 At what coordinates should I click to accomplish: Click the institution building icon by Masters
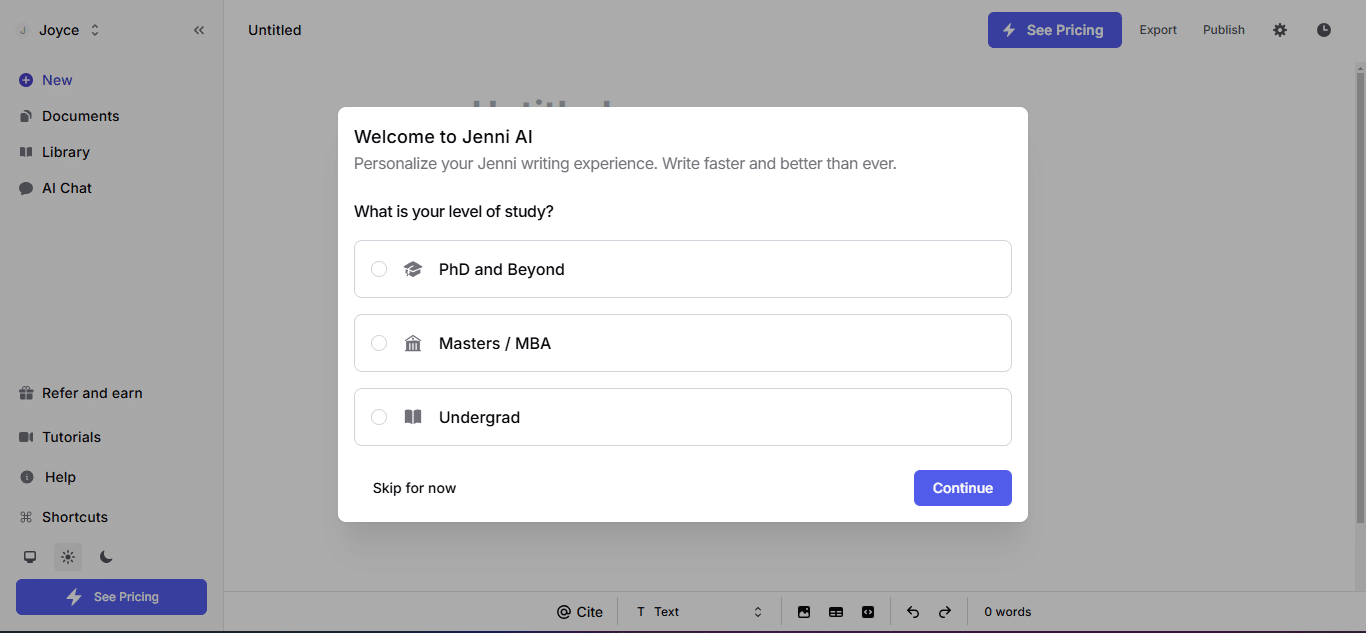pos(413,343)
